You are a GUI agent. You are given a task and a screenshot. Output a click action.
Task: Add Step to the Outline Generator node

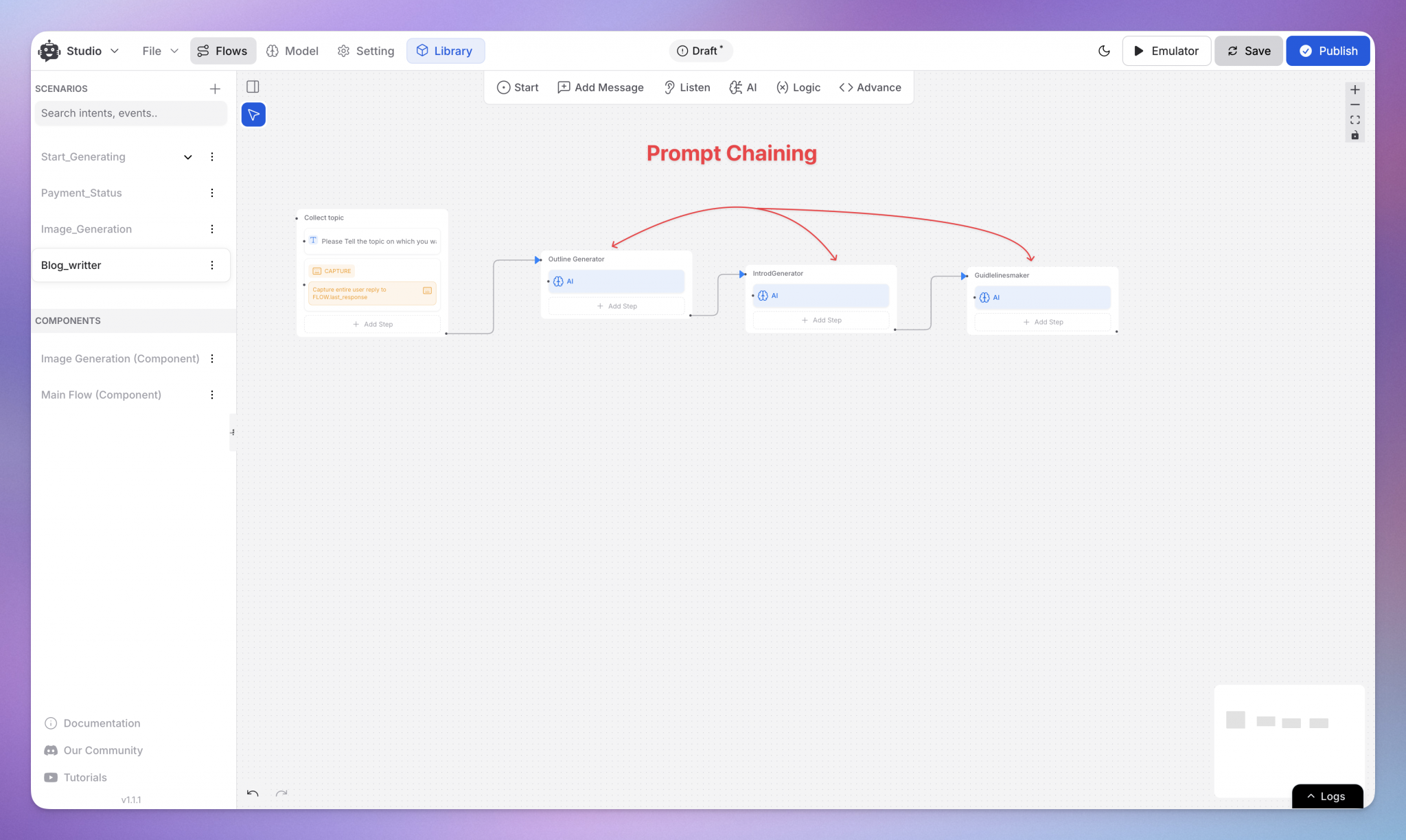[x=616, y=305]
